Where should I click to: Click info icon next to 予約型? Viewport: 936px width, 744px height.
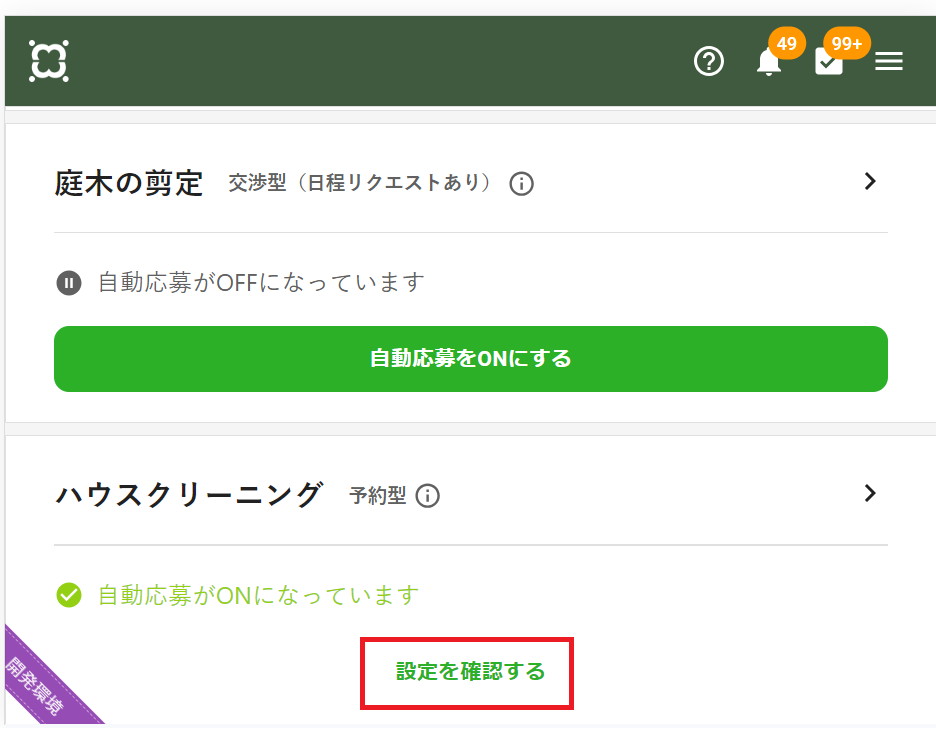click(x=427, y=496)
